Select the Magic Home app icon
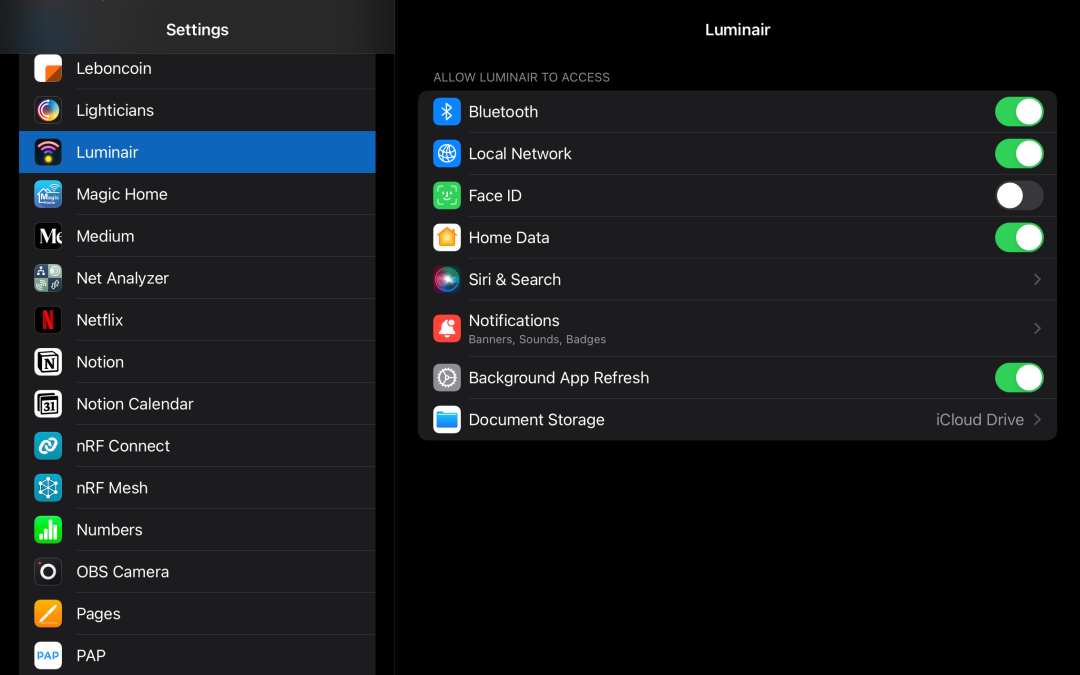Screen dimensions: 1080x675 (x=48, y=194)
